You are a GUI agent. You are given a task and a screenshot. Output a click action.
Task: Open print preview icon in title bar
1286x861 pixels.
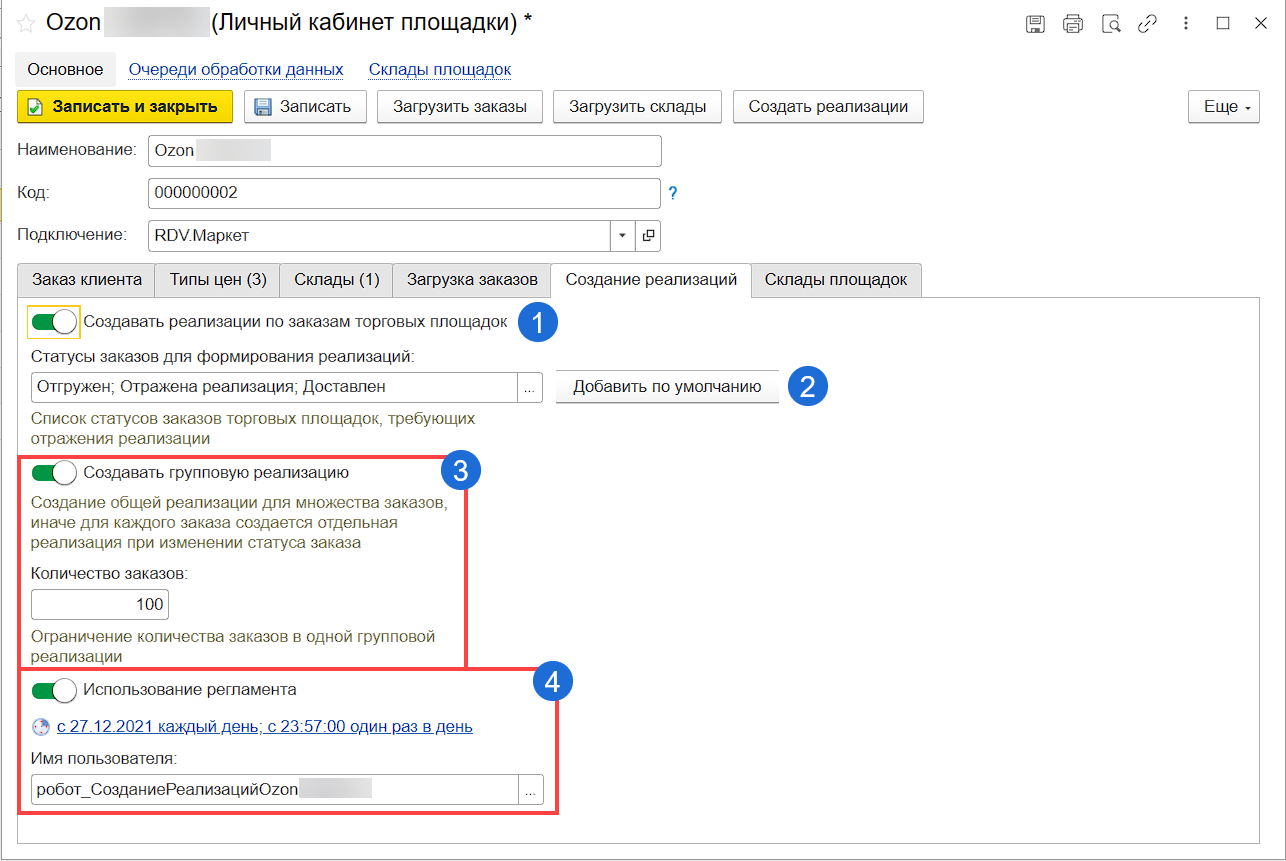point(1110,24)
